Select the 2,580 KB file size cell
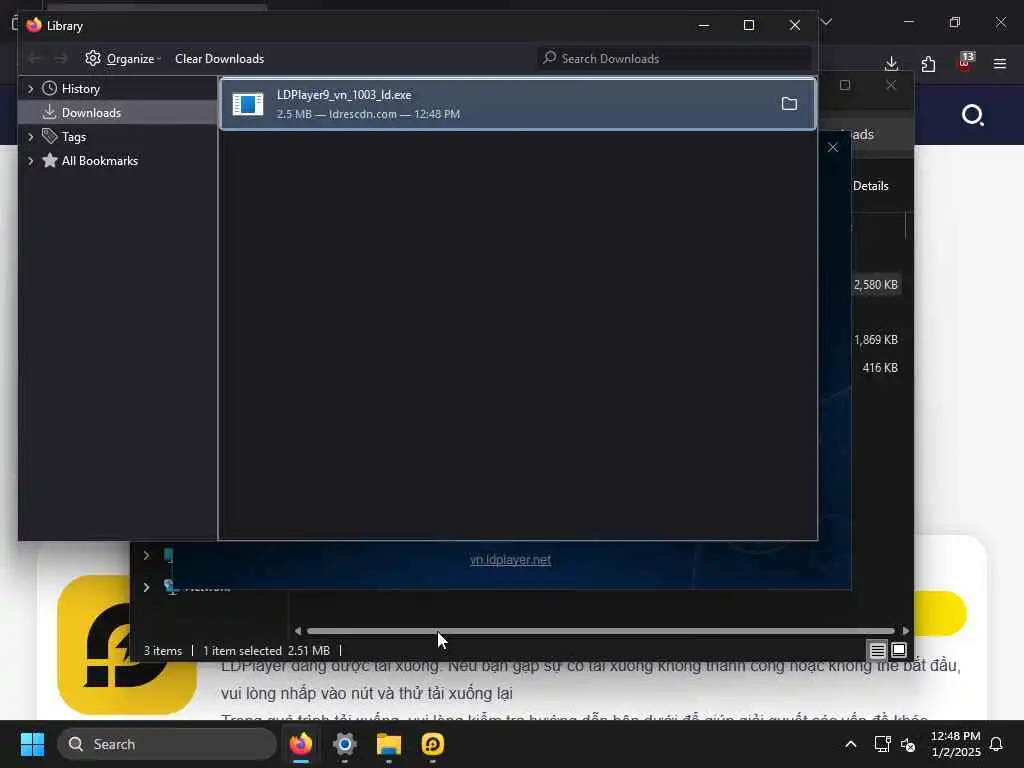Screen dimensions: 1024x768 point(876,285)
